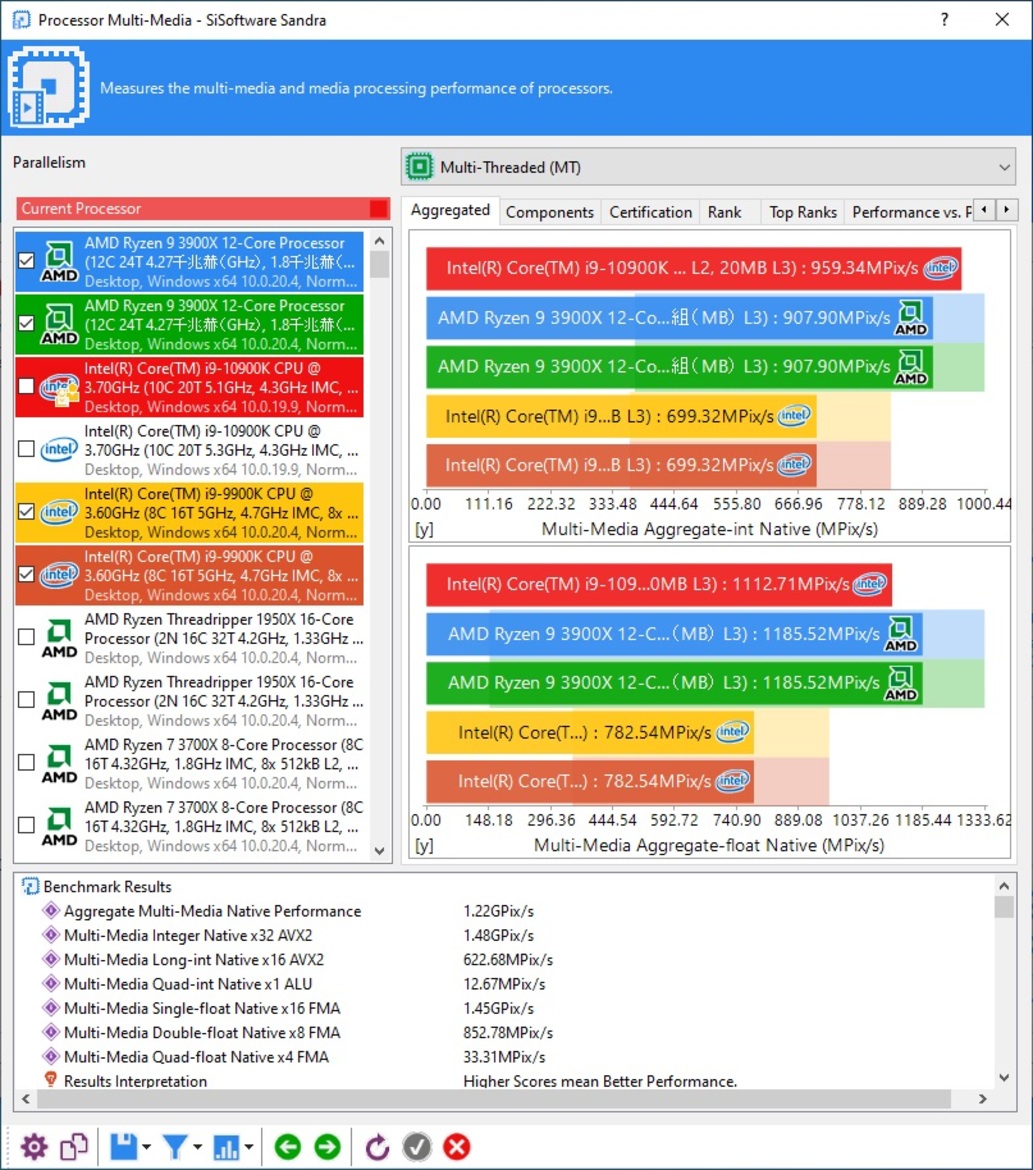Open the settings gear in bottom toolbar
Screen dimensions: 1033x1170
(34, 1147)
